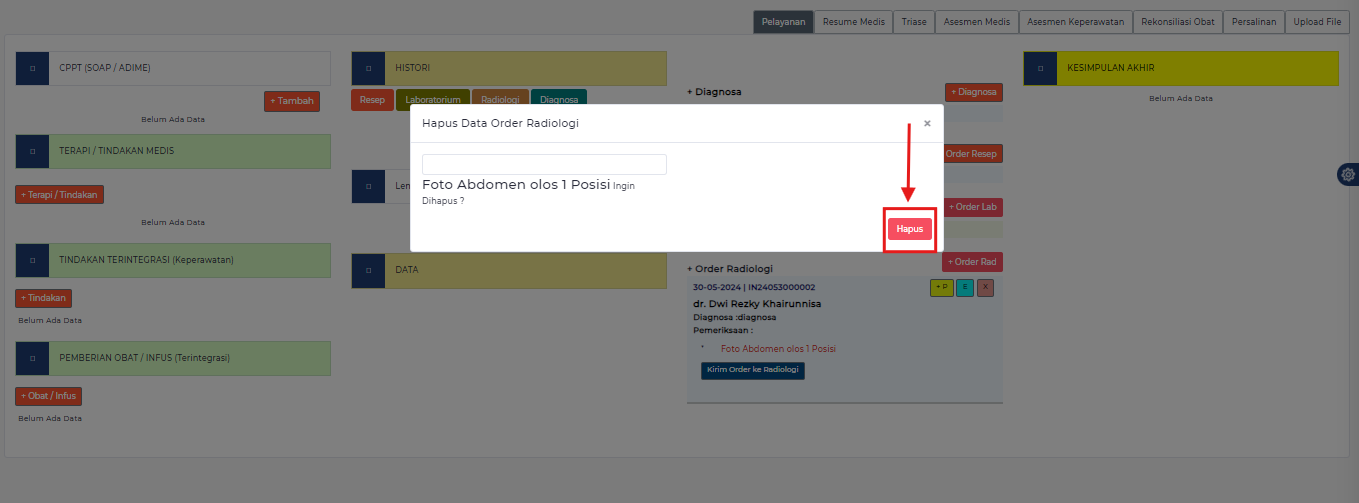Image resolution: width=1359 pixels, height=503 pixels.
Task: Click the Pemberian Obat / Infus square icon
Action: click(32, 358)
